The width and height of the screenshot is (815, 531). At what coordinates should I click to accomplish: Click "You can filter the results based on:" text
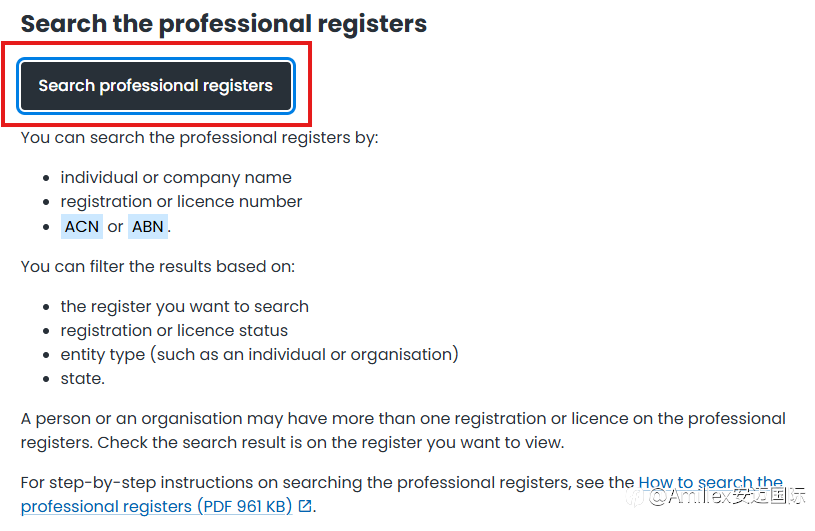tap(158, 266)
